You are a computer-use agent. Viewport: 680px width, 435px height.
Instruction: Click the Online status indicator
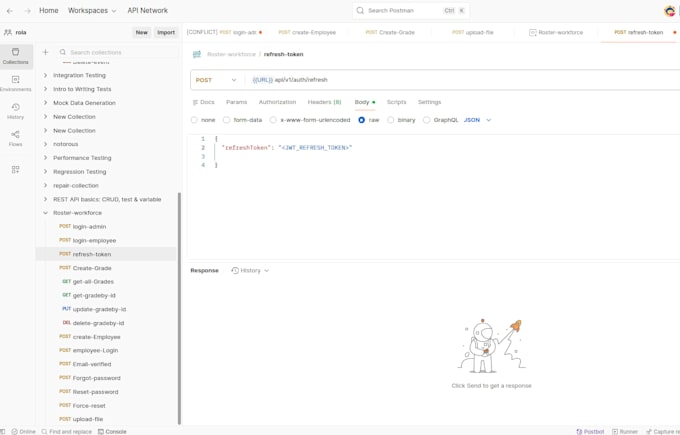(23, 432)
